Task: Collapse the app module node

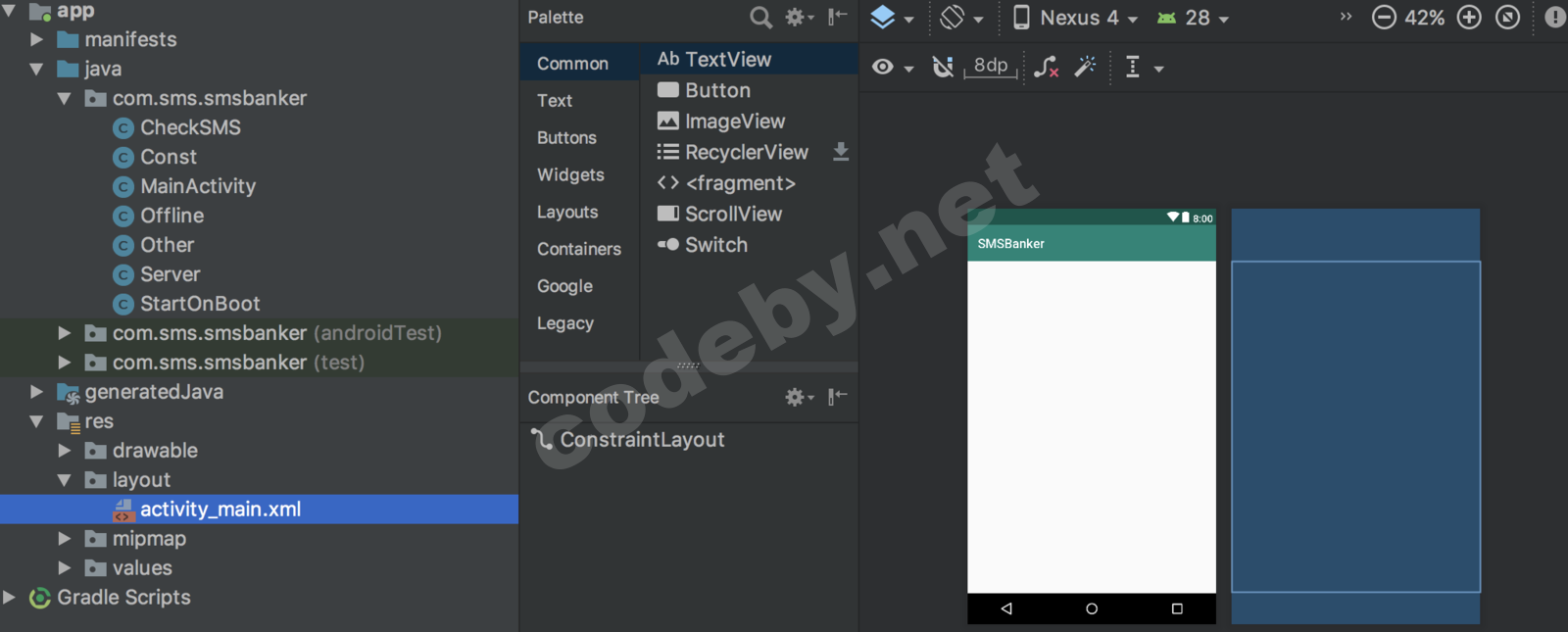Action: point(9,11)
